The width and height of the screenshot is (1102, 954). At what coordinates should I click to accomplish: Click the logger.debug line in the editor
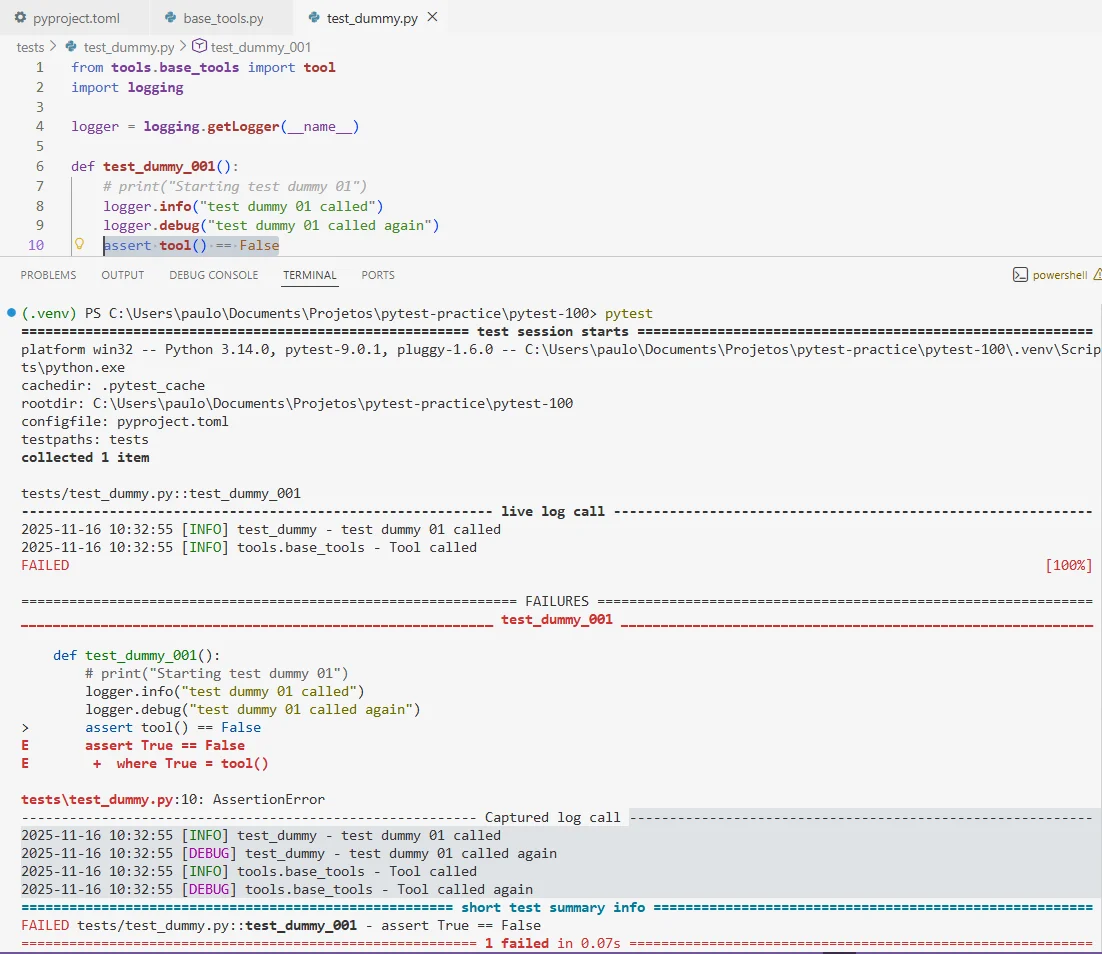point(271,226)
